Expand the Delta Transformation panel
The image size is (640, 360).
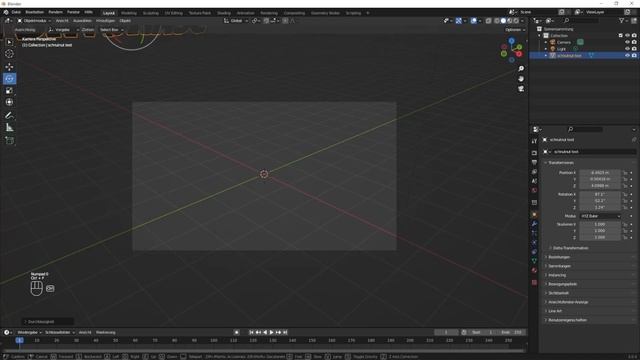click(570, 248)
